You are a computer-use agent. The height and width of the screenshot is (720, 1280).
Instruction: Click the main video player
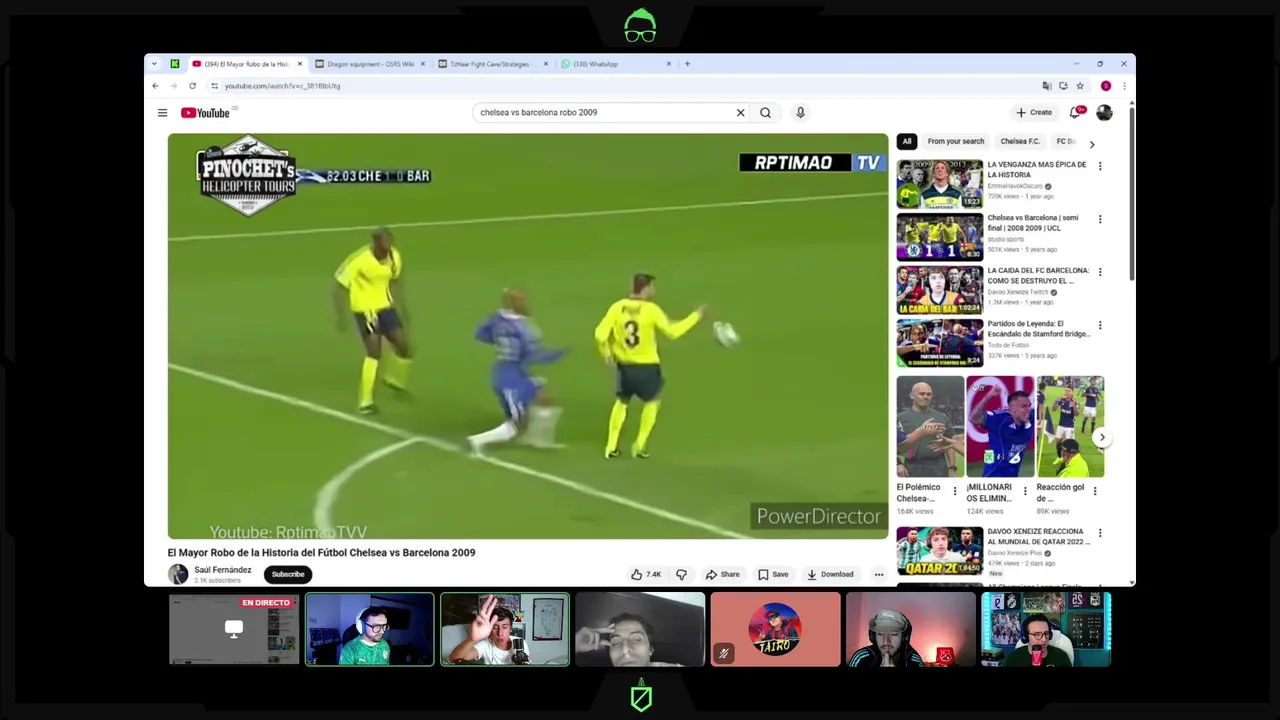[x=528, y=336]
